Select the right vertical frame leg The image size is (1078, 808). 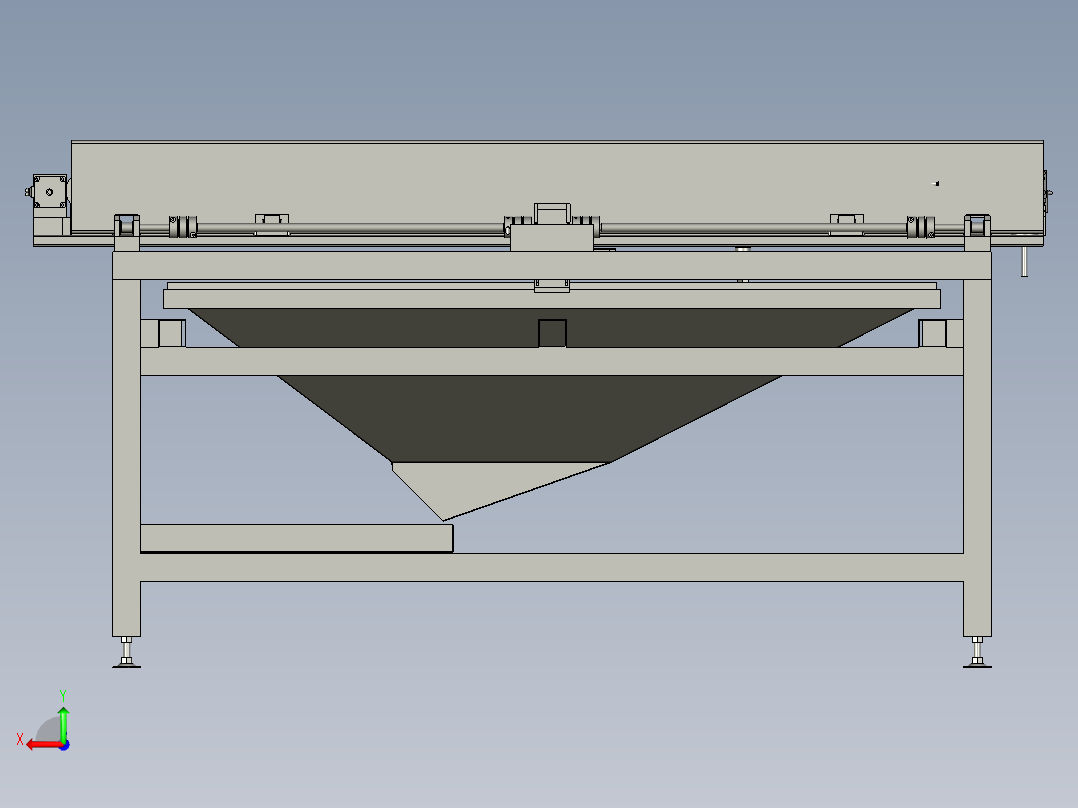[977, 457]
